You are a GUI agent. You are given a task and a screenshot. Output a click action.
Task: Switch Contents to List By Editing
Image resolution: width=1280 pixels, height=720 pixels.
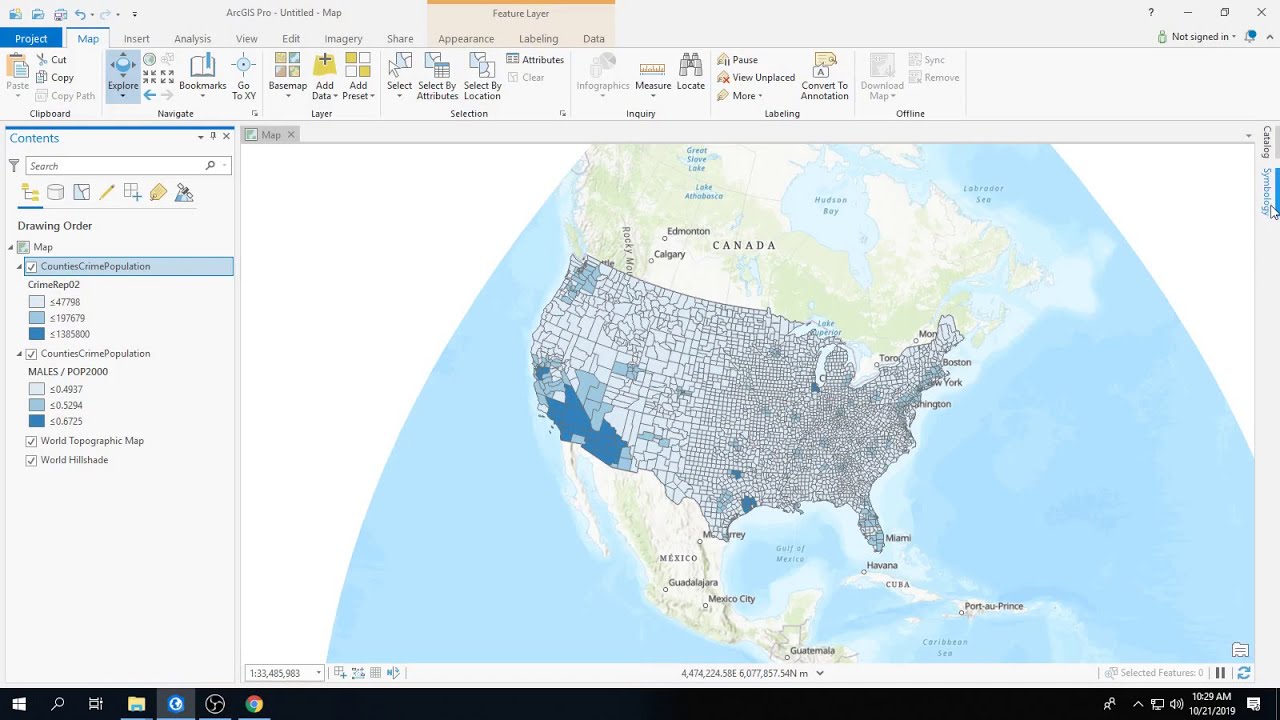pyautogui.click(x=107, y=192)
